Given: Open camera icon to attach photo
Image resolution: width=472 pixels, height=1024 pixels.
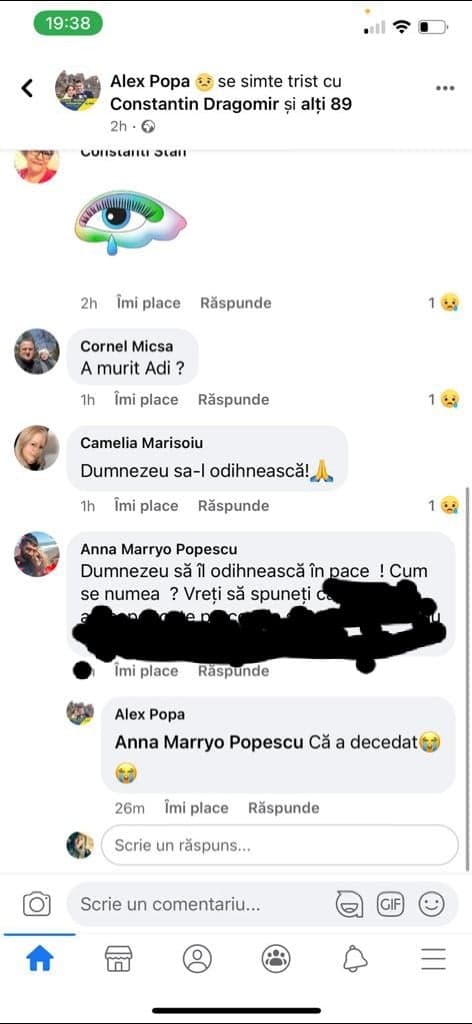Looking at the screenshot, I should tap(37, 904).
